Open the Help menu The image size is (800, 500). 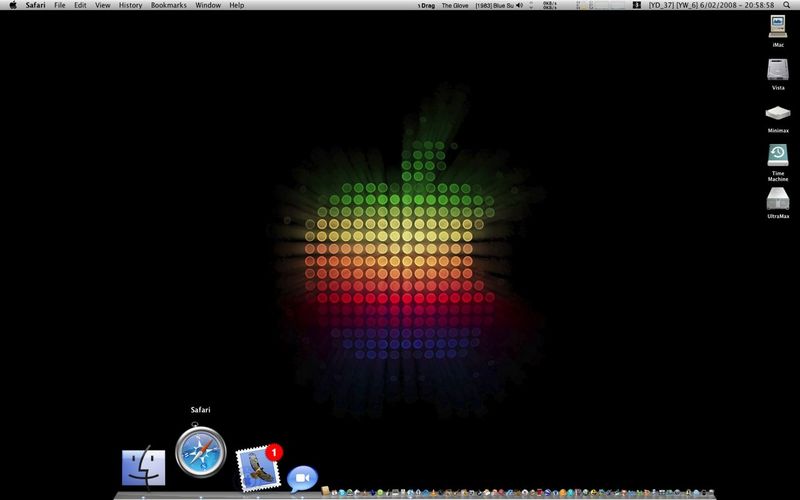click(237, 5)
